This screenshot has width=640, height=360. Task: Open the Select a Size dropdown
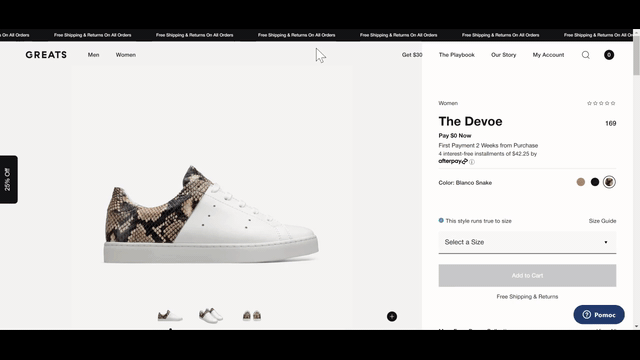pos(527,242)
